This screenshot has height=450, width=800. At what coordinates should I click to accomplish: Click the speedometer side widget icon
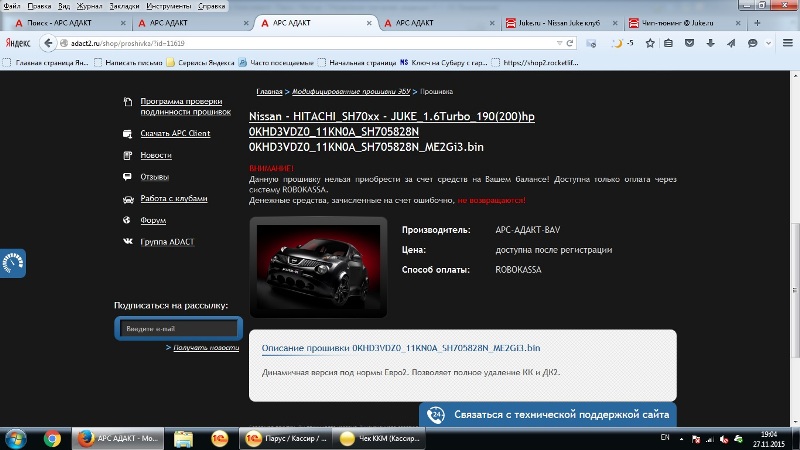pos(12,263)
